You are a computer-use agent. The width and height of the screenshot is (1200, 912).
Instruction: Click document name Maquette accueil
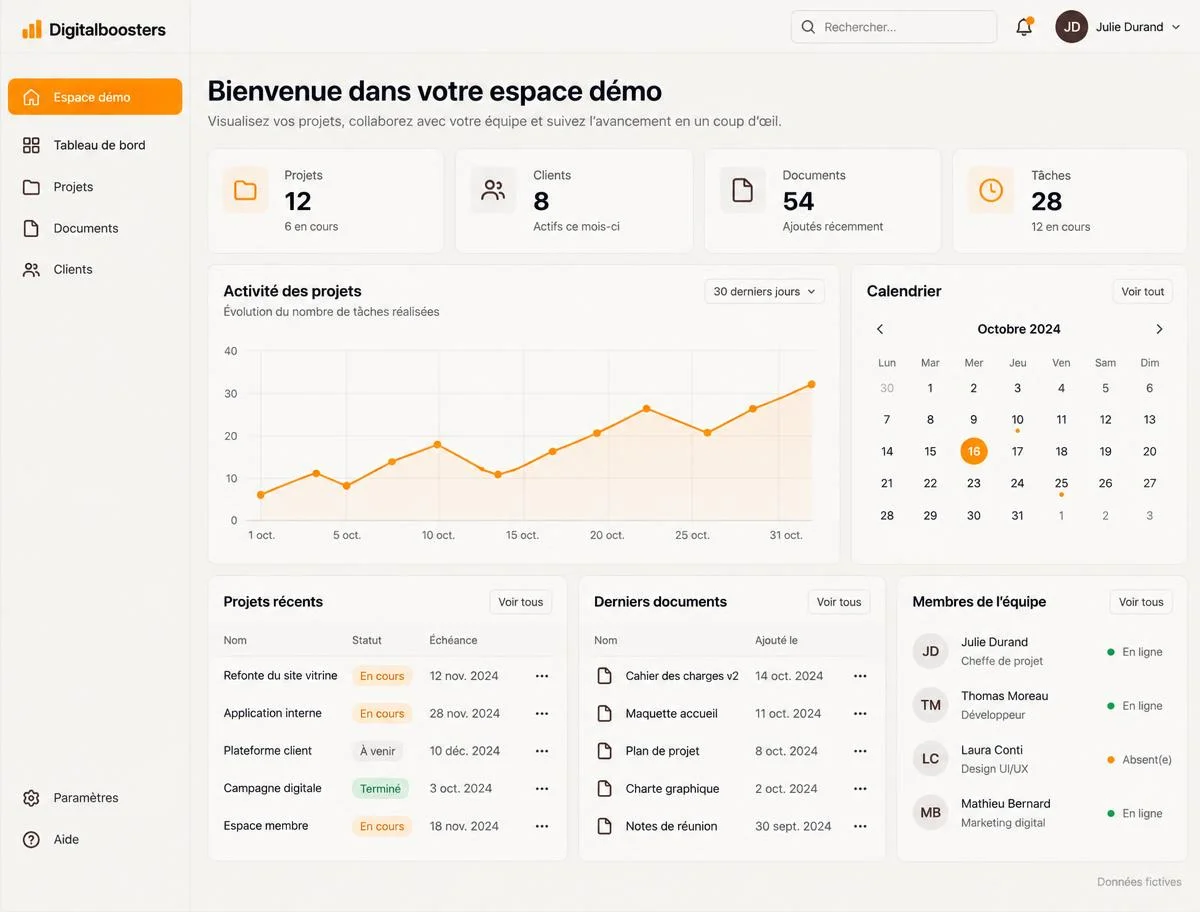(x=672, y=714)
